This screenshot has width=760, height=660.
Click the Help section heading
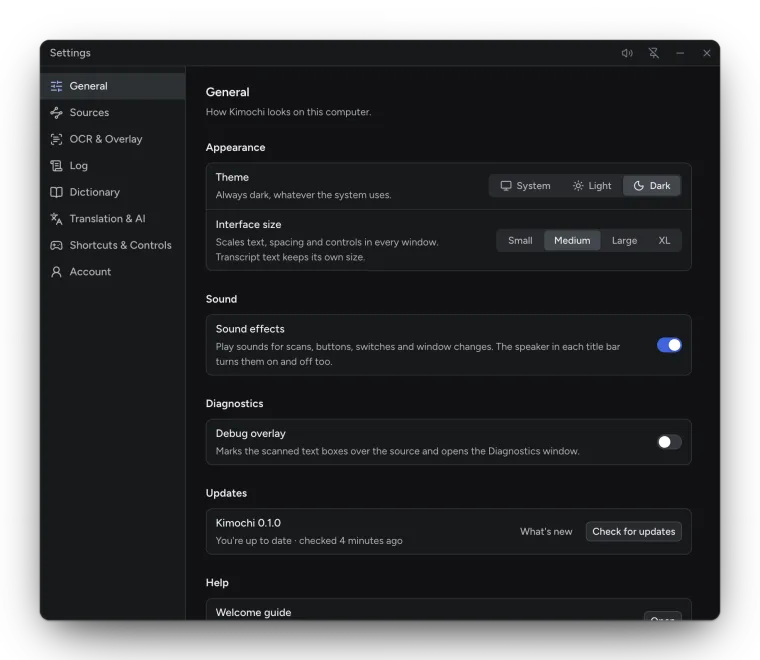(x=217, y=583)
